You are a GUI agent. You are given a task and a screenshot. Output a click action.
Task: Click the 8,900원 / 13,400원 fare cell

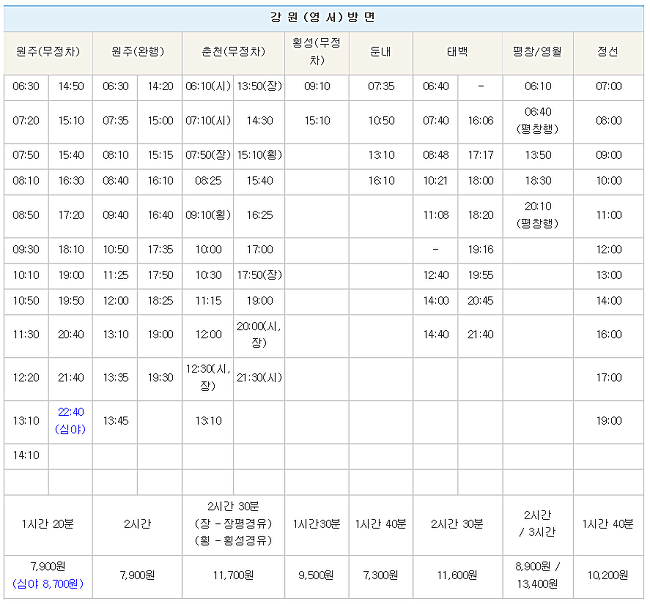point(538,575)
